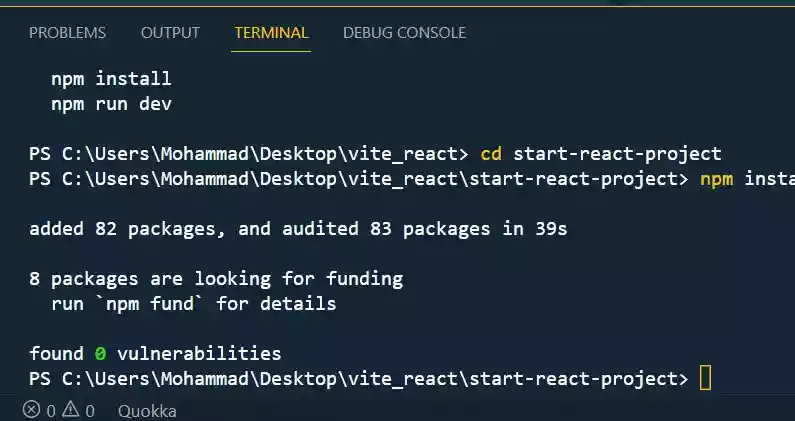Screen dimensions: 795x421
Task: Click the truncated yellow 'npm insta' command
Action: coord(747,179)
